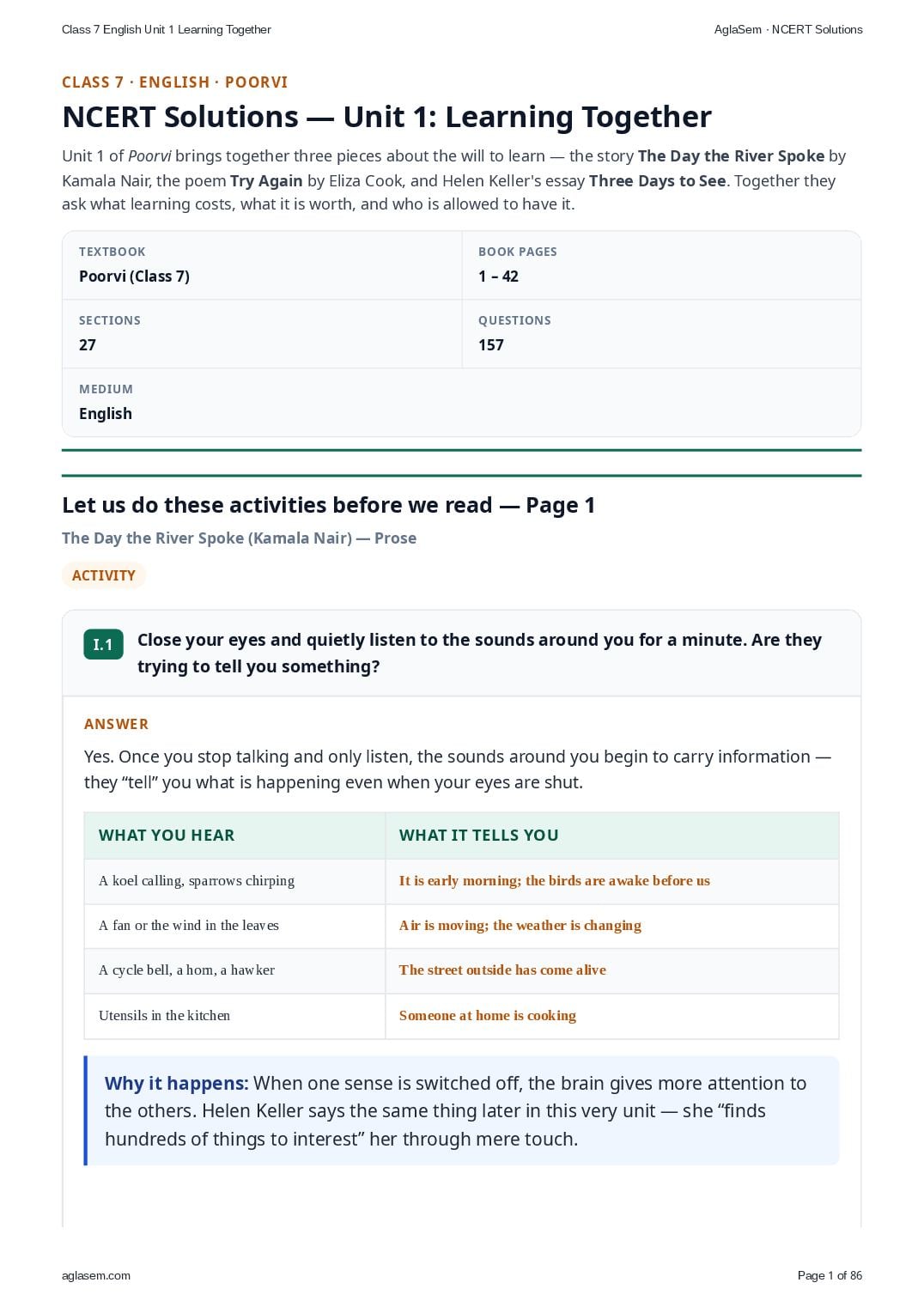This screenshot has width=924, height=1307.
Task: Click the 'Class 7 English Unit 1' header title
Action: click(167, 29)
